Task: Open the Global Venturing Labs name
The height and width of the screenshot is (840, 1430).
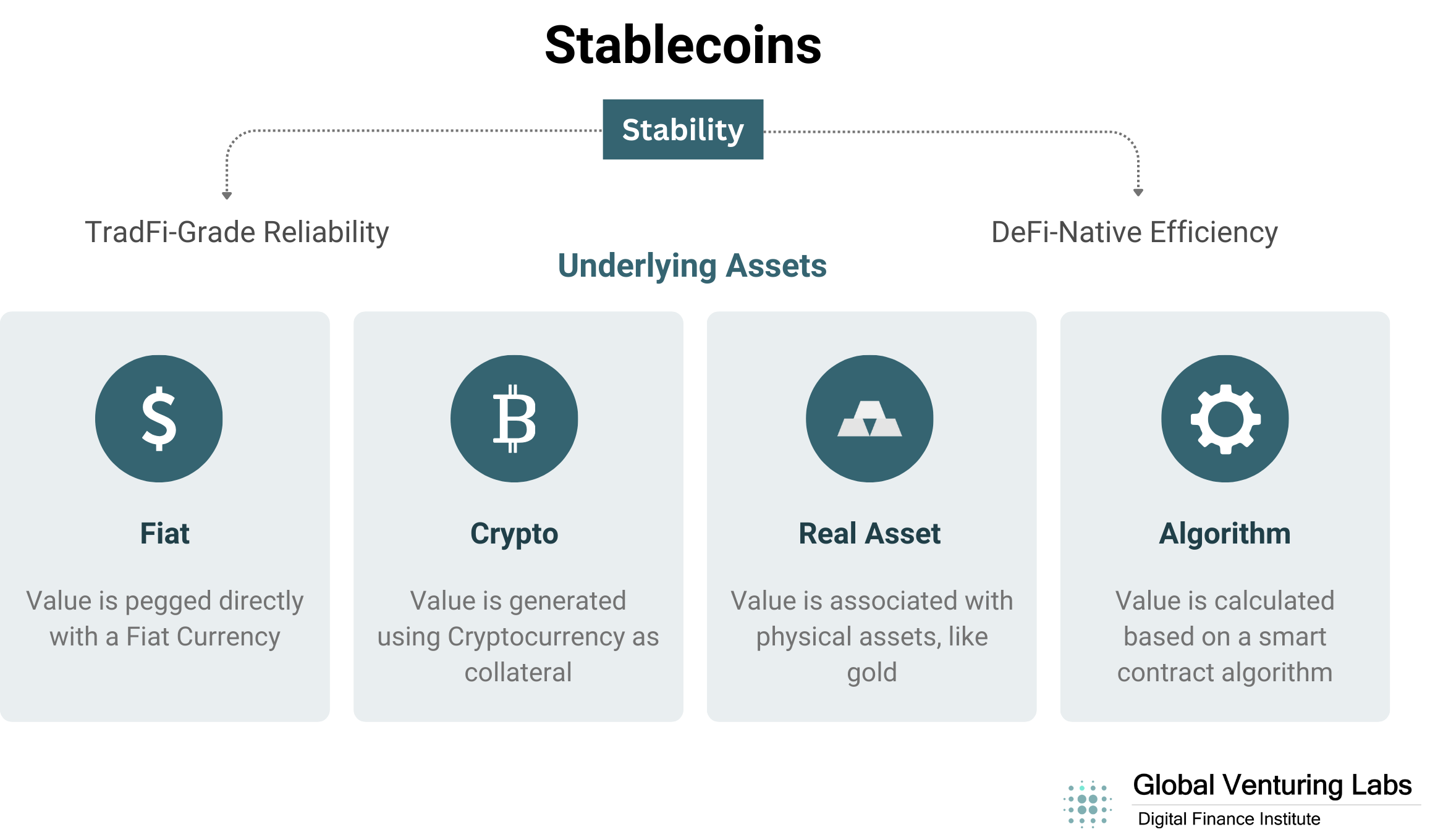Action: (x=1272, y=785)
